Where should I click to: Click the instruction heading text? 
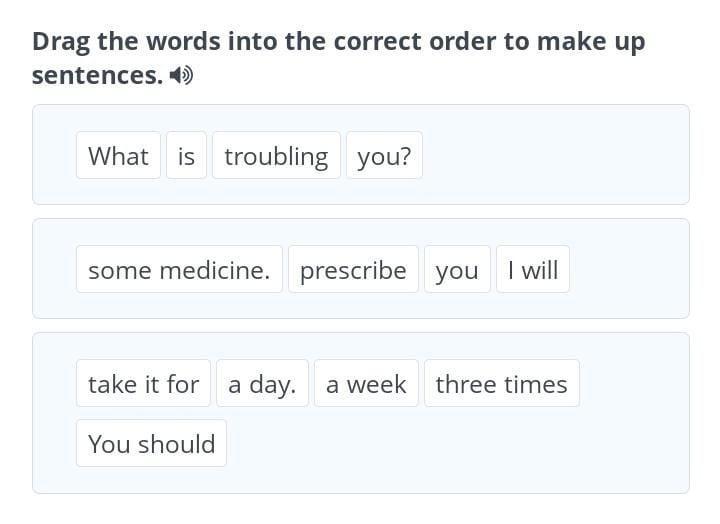point(338,58)
